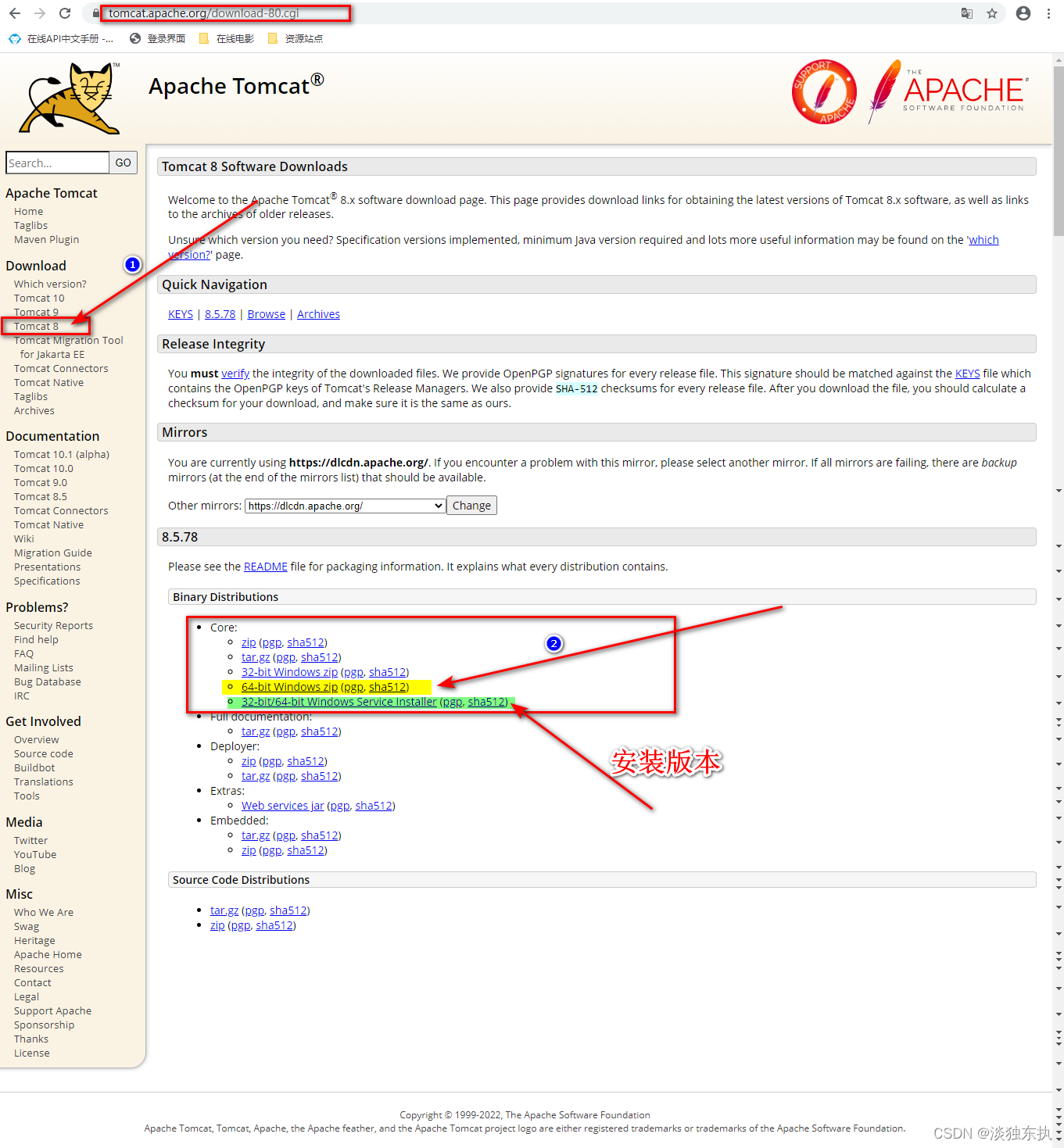The image size is (1064, 1148).
Task: Click the KEYS quick navigation link
Action: coord(181,314)
